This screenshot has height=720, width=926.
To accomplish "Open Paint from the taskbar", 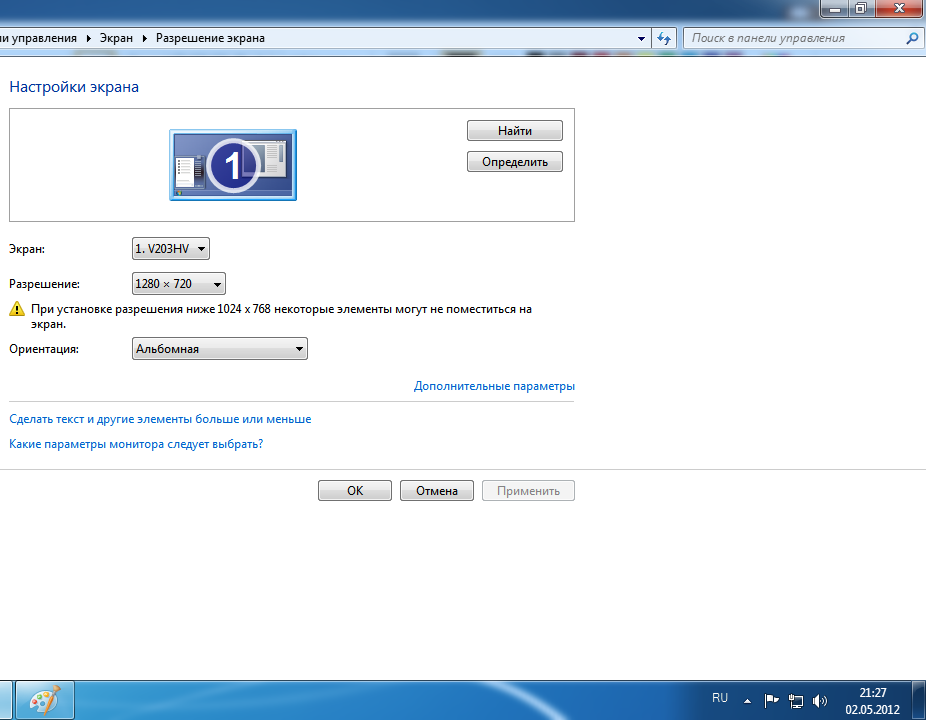I will click(45, 701).
